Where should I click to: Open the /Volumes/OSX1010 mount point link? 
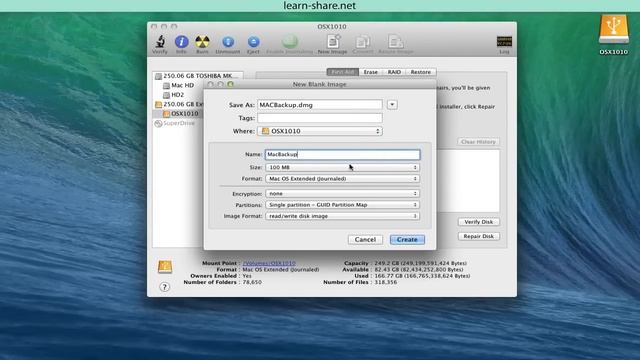[269, 263]
